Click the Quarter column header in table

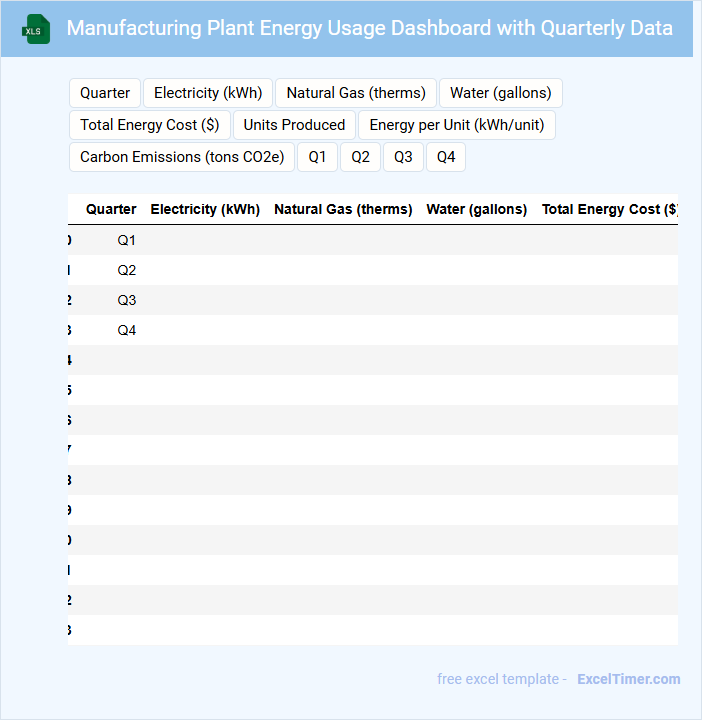111,209
